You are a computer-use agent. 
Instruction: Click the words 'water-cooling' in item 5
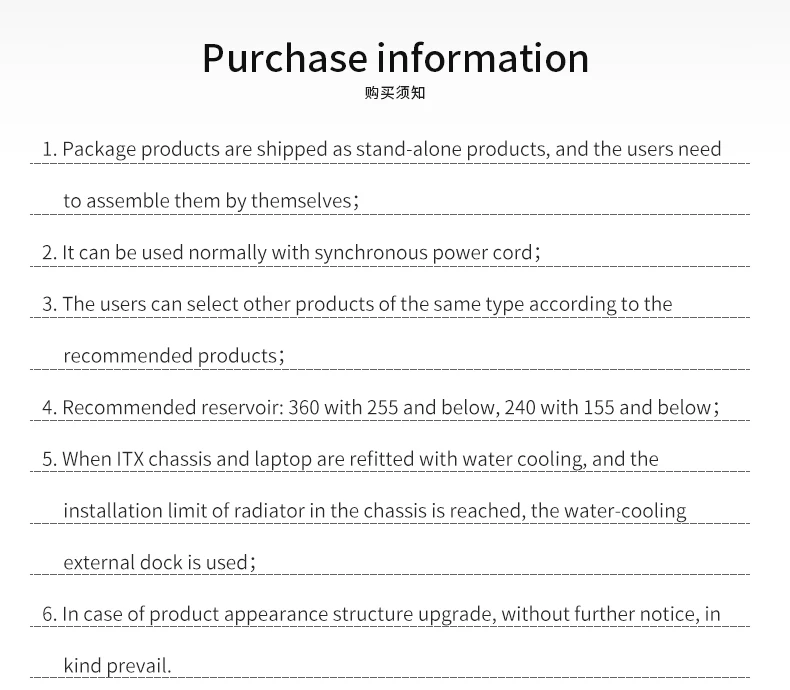tap(625, 511)
